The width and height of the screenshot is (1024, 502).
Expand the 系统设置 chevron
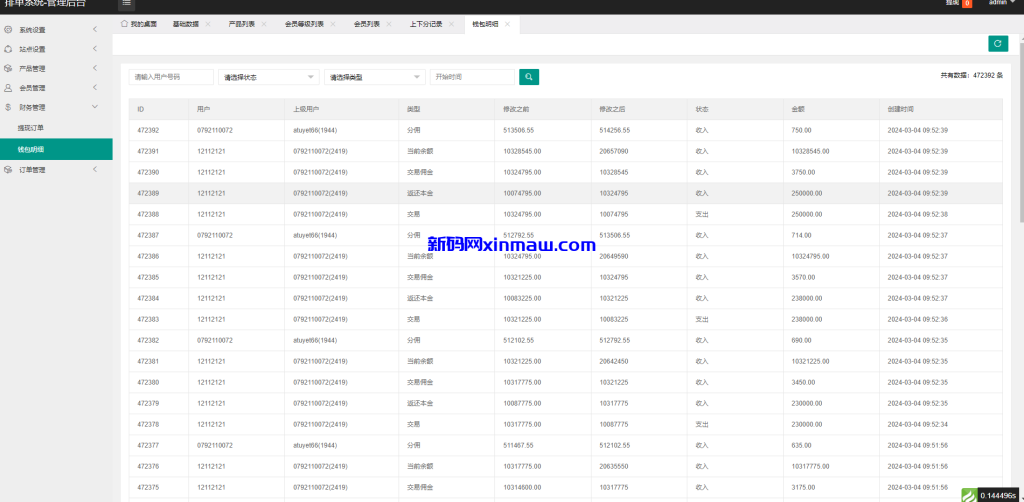[x=95, y=30]
